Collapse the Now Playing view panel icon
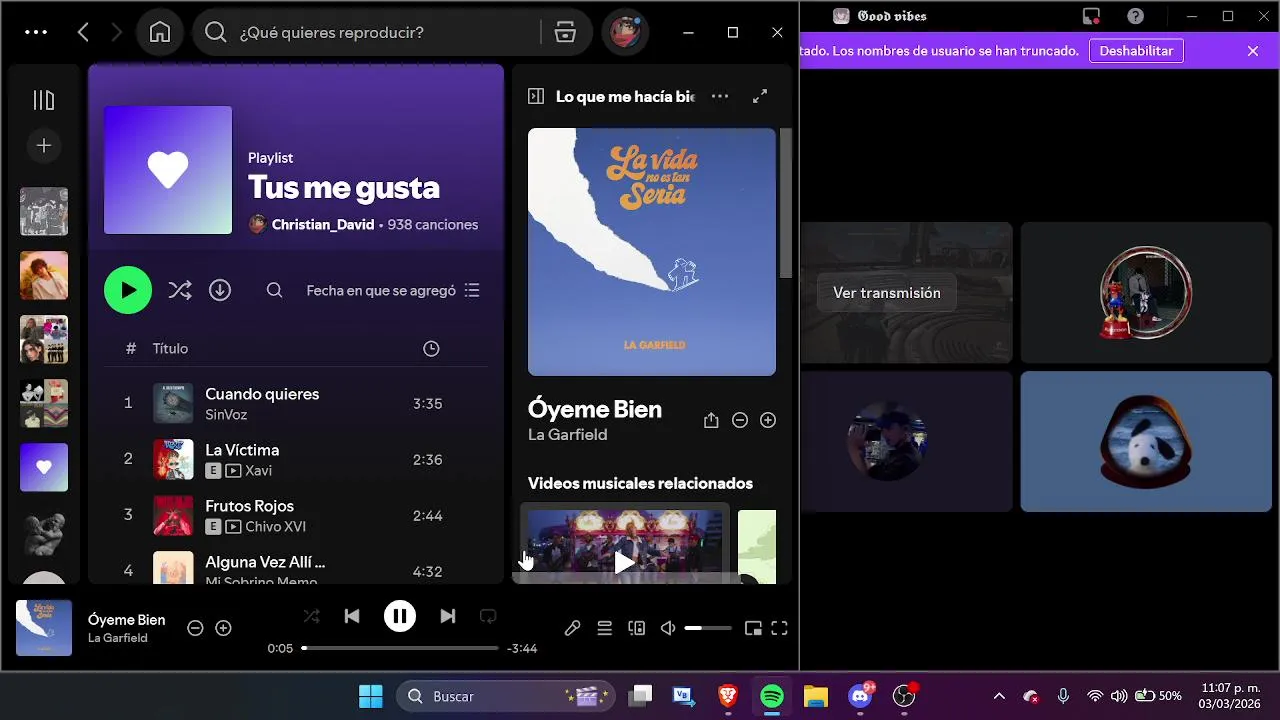 point(536,96)
